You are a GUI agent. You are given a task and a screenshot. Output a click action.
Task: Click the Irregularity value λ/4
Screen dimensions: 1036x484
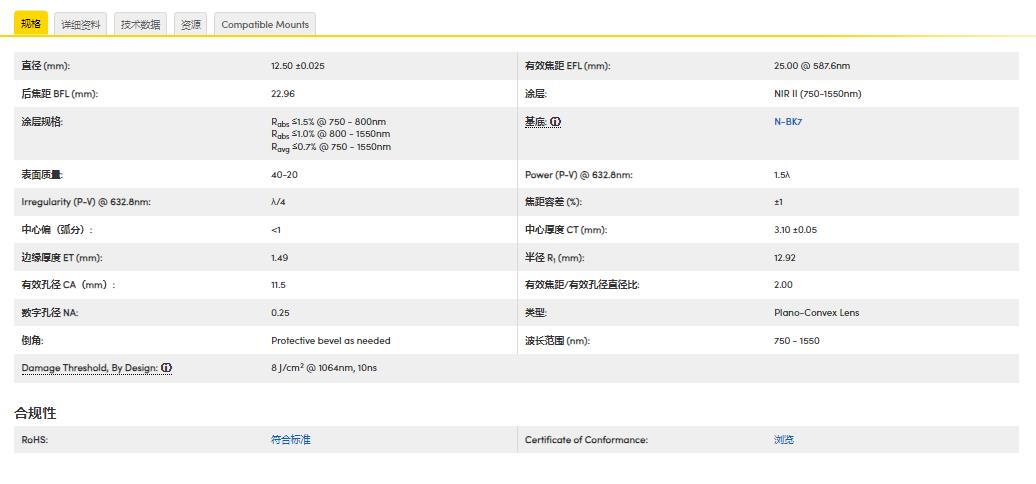(278, 202)
